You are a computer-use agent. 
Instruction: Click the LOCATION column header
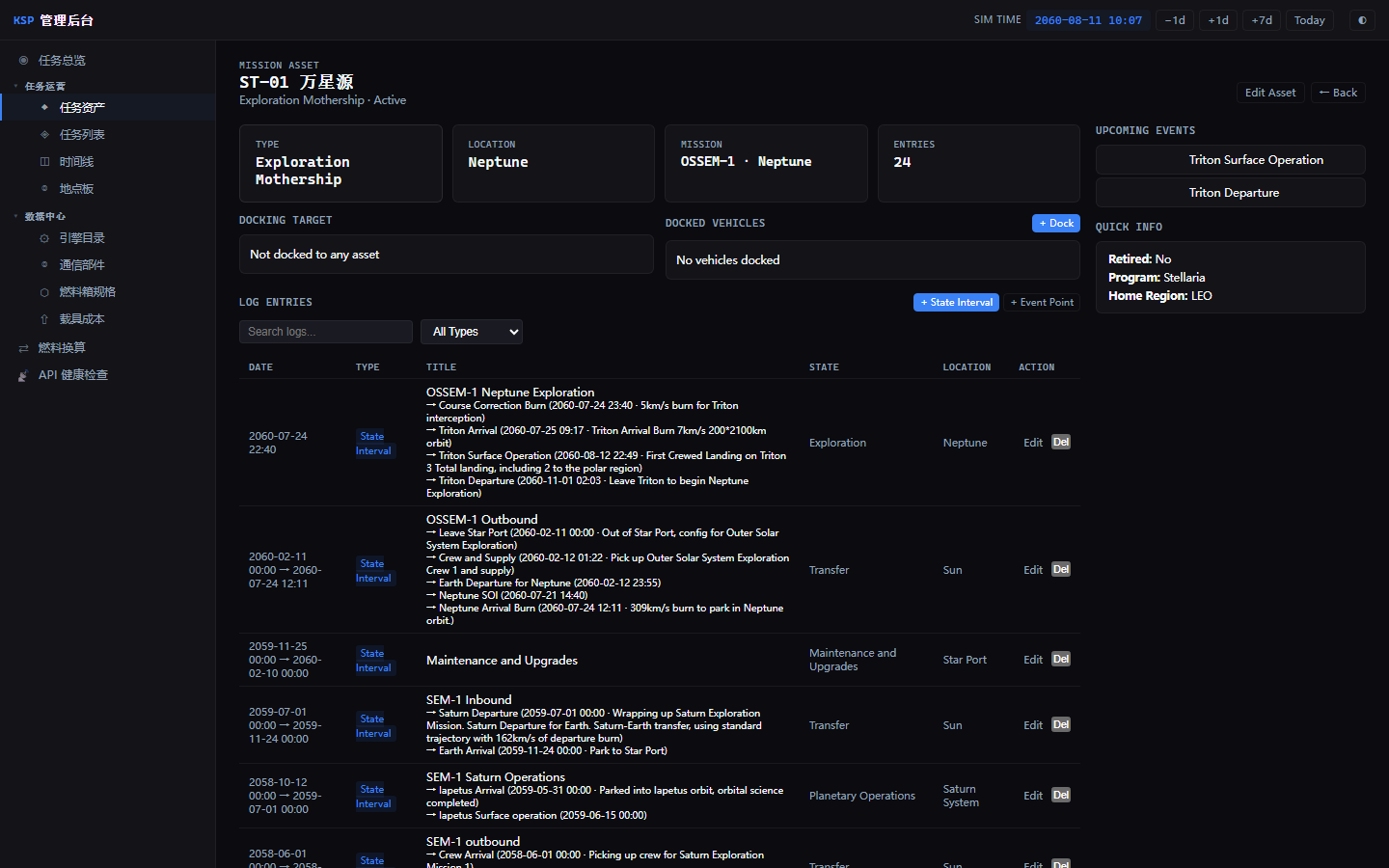(x=967, y=367)
